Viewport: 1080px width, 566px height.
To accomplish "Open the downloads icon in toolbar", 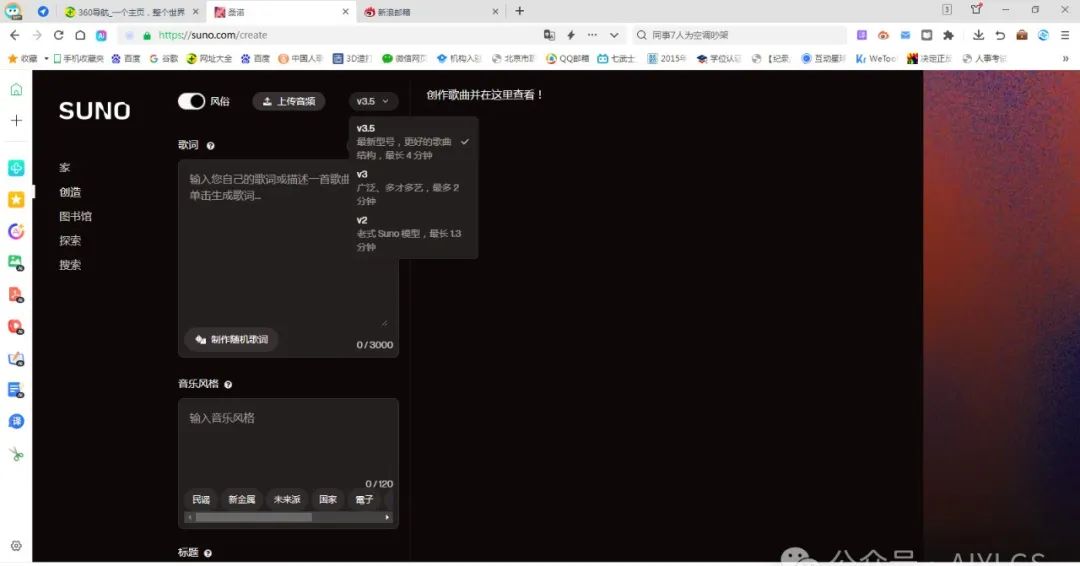I will [x=978, y=35].
